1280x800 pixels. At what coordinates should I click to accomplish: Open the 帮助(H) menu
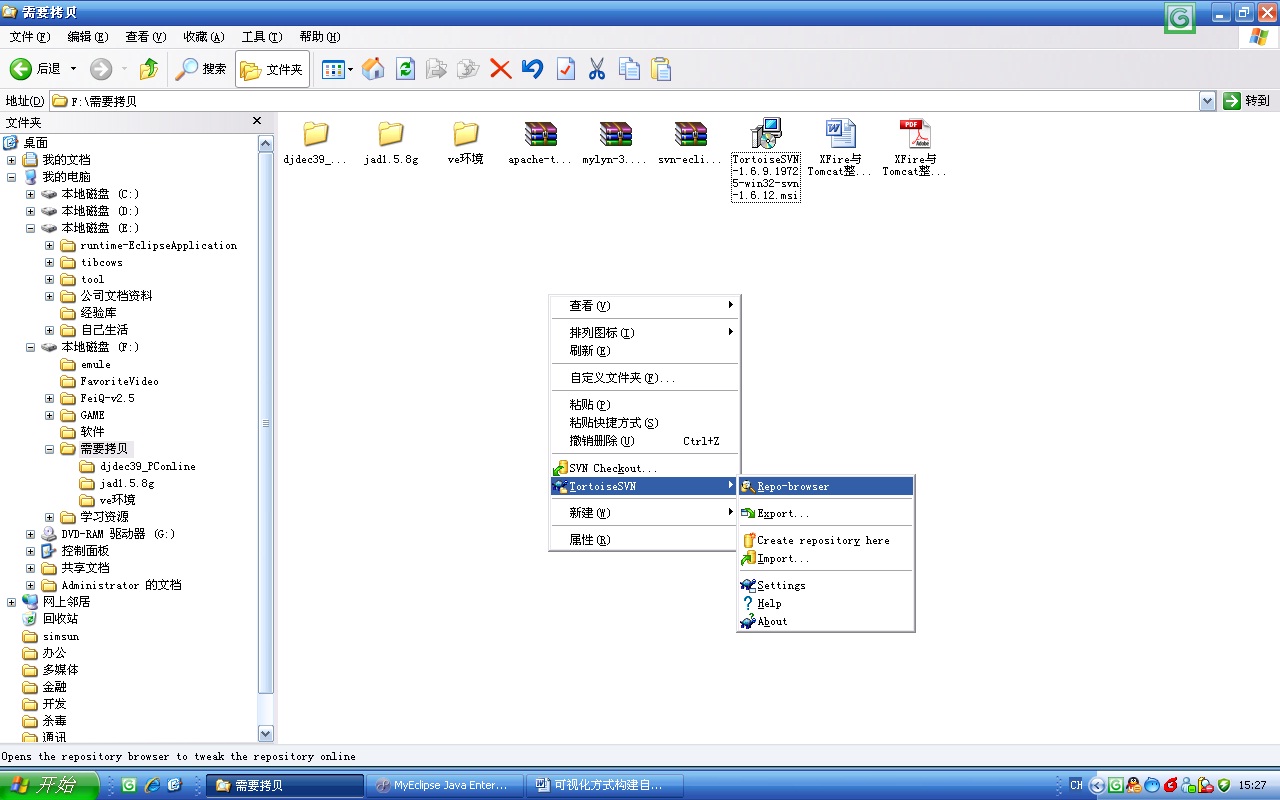(x=320, y=37)
